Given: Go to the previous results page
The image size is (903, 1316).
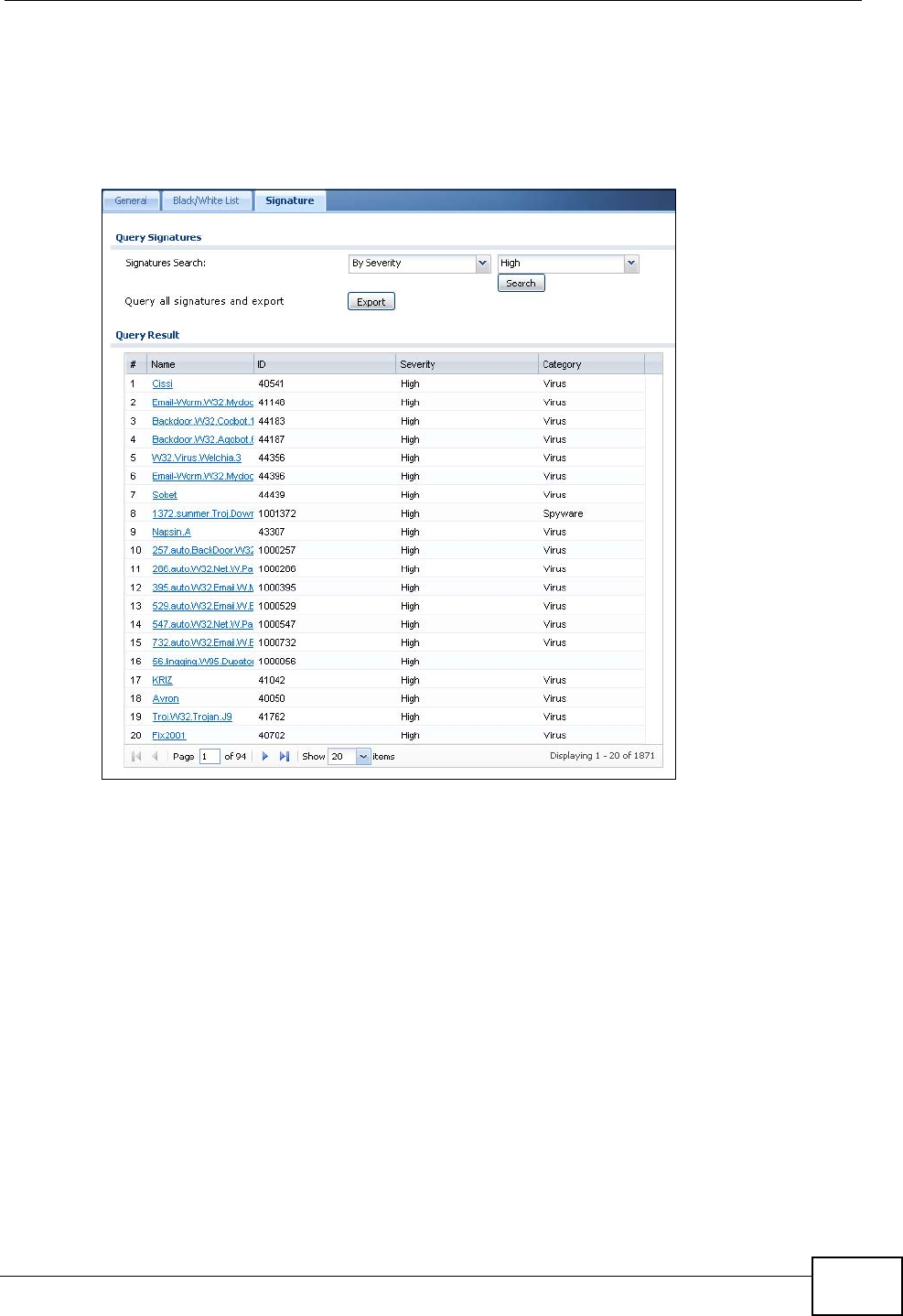Looking at the screenshot, I should tap(156, 757).
